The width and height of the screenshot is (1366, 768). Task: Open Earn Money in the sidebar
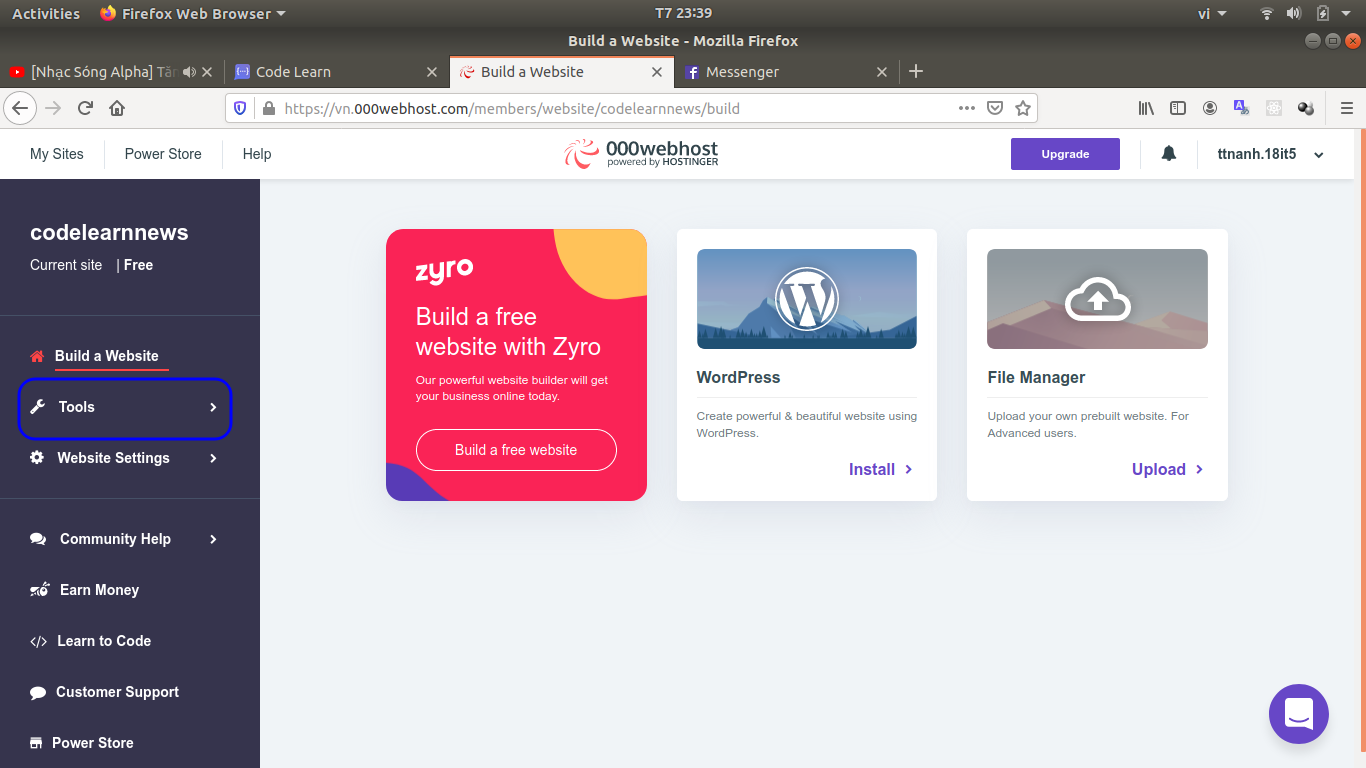point(99,590)
